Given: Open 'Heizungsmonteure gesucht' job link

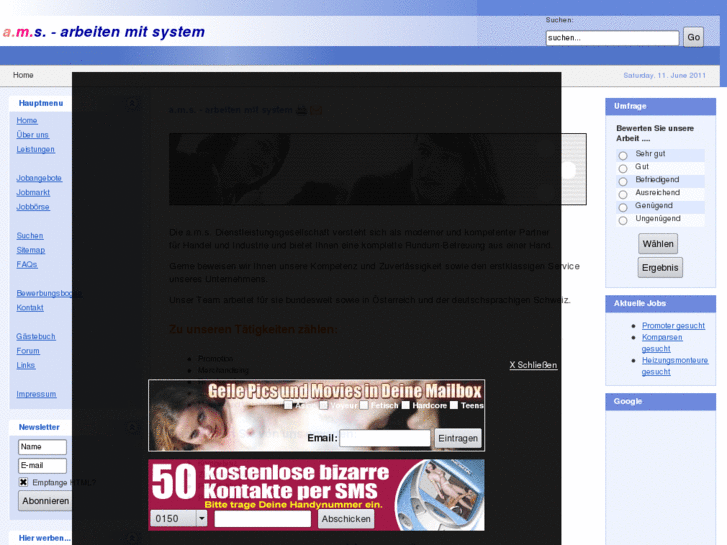Looking at the screenshot, I should click(x=675, y=366).
